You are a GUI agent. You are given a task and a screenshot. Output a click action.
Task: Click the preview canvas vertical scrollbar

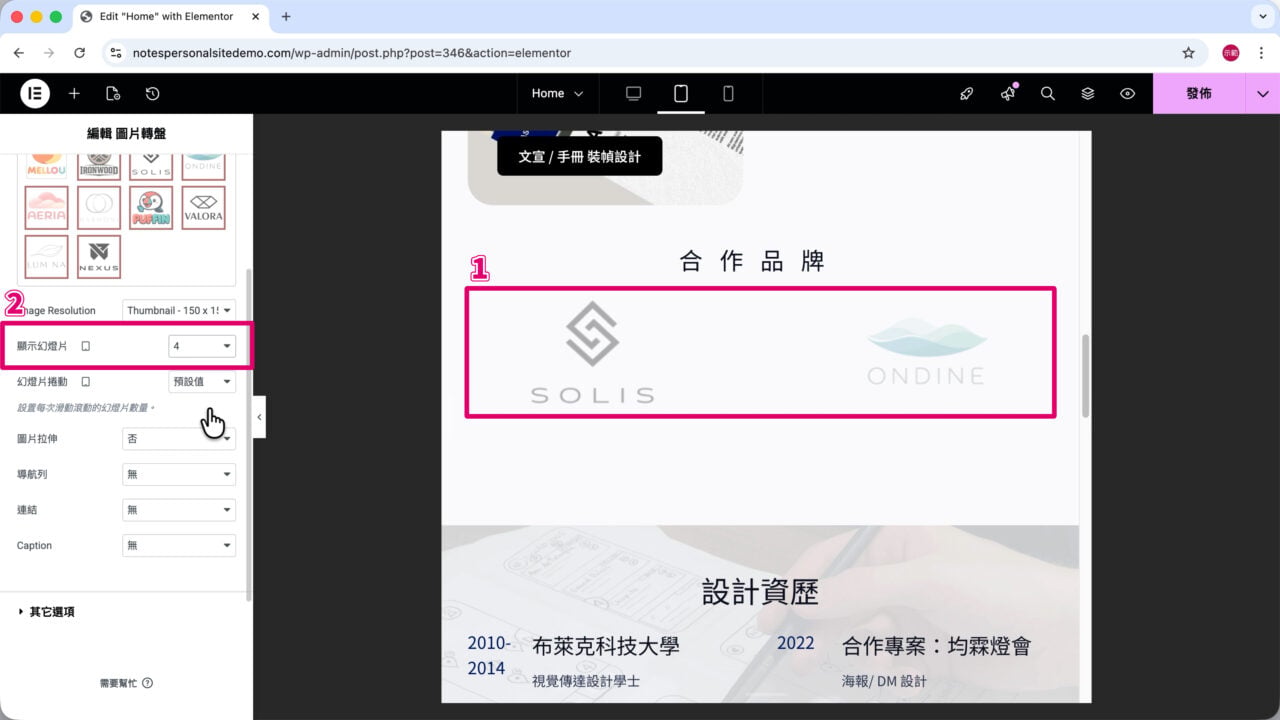point(1085,376)
